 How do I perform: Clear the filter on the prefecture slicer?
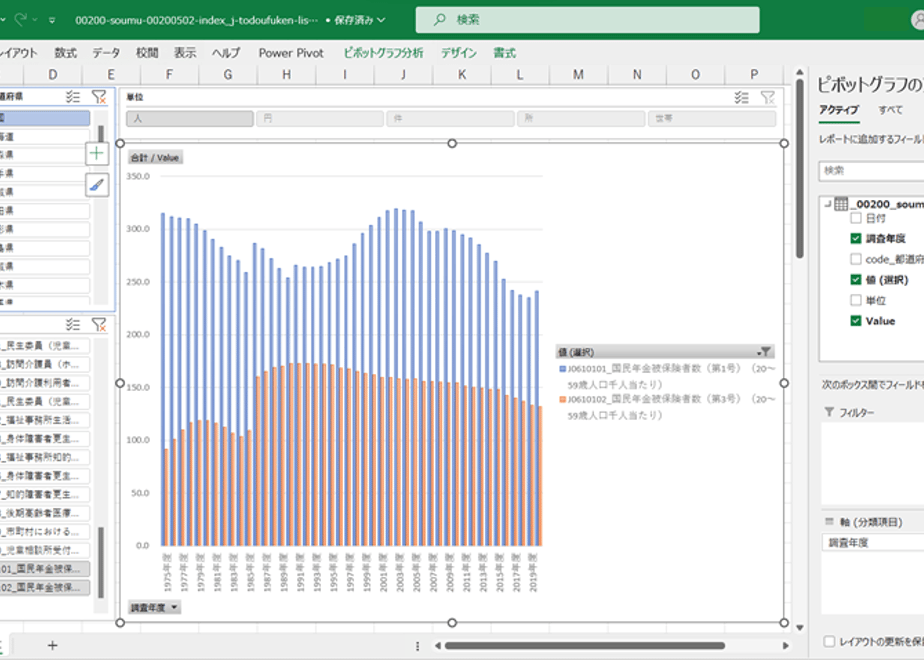click(x=99, y=97)
